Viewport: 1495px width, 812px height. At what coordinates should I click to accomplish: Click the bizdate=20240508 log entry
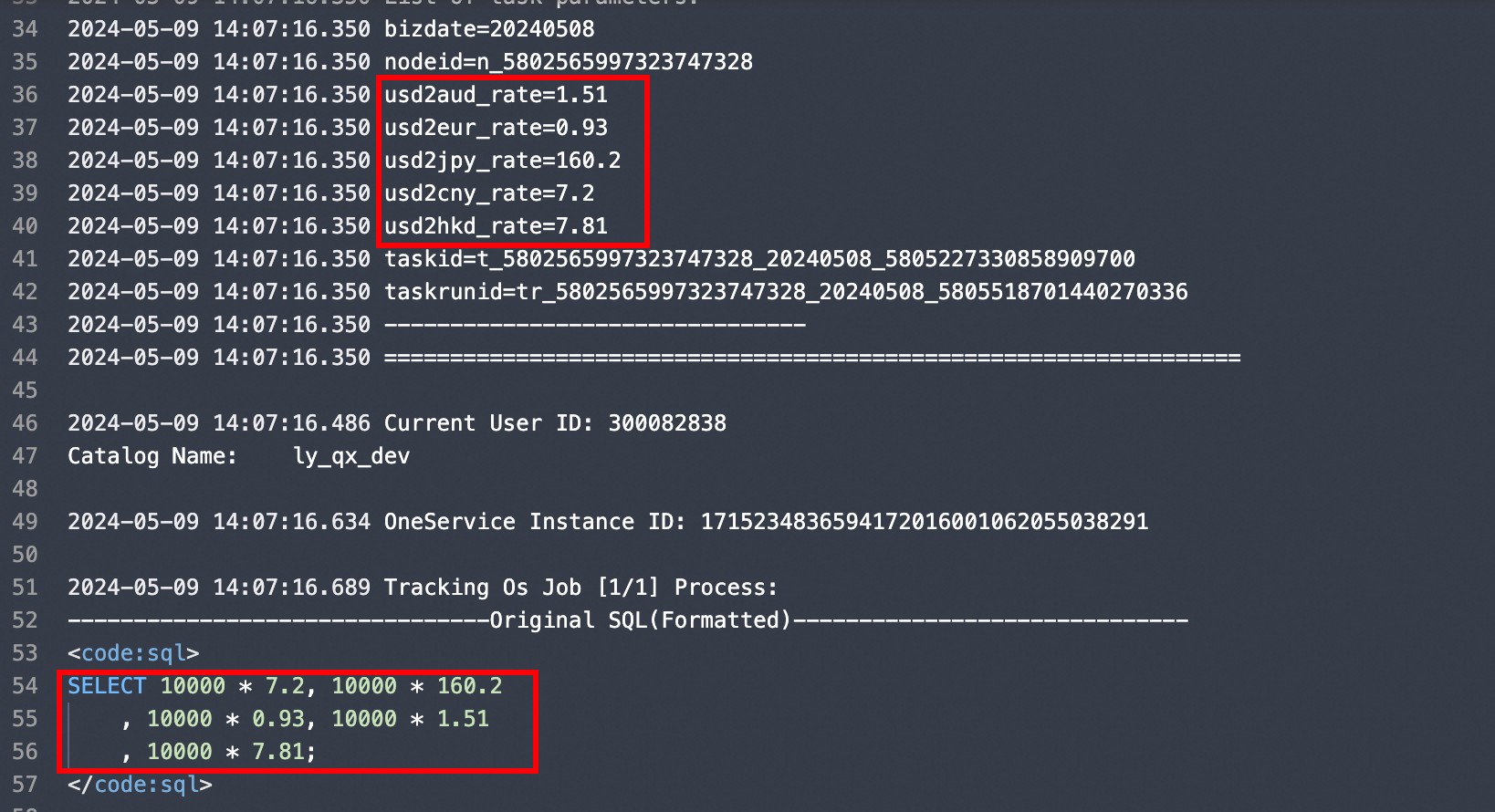coord(489,29)
